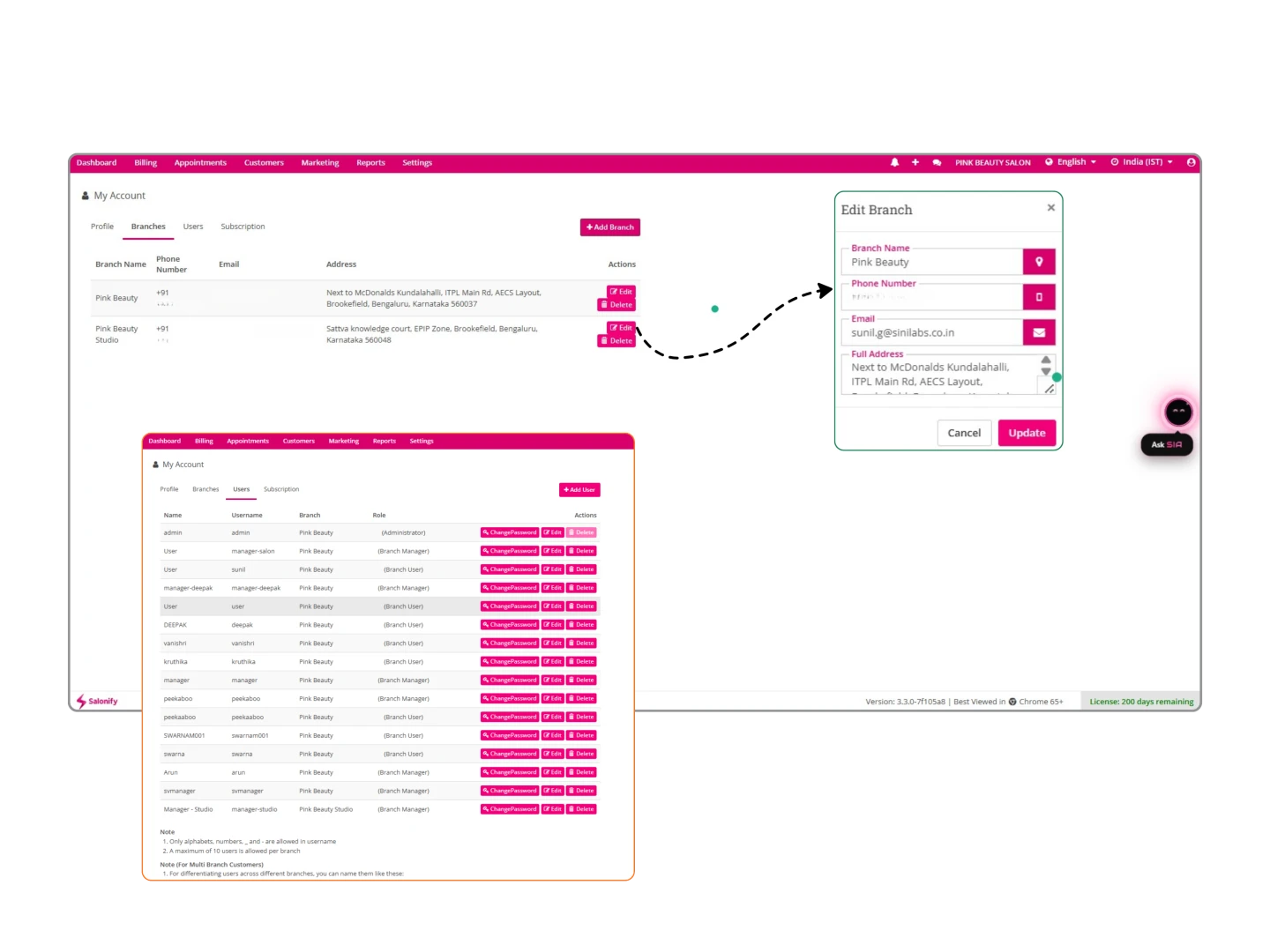Viewport: 1270px width, 952px height.
Task: Click ChangePassword for manager-studio user
Action: (510, 809)
